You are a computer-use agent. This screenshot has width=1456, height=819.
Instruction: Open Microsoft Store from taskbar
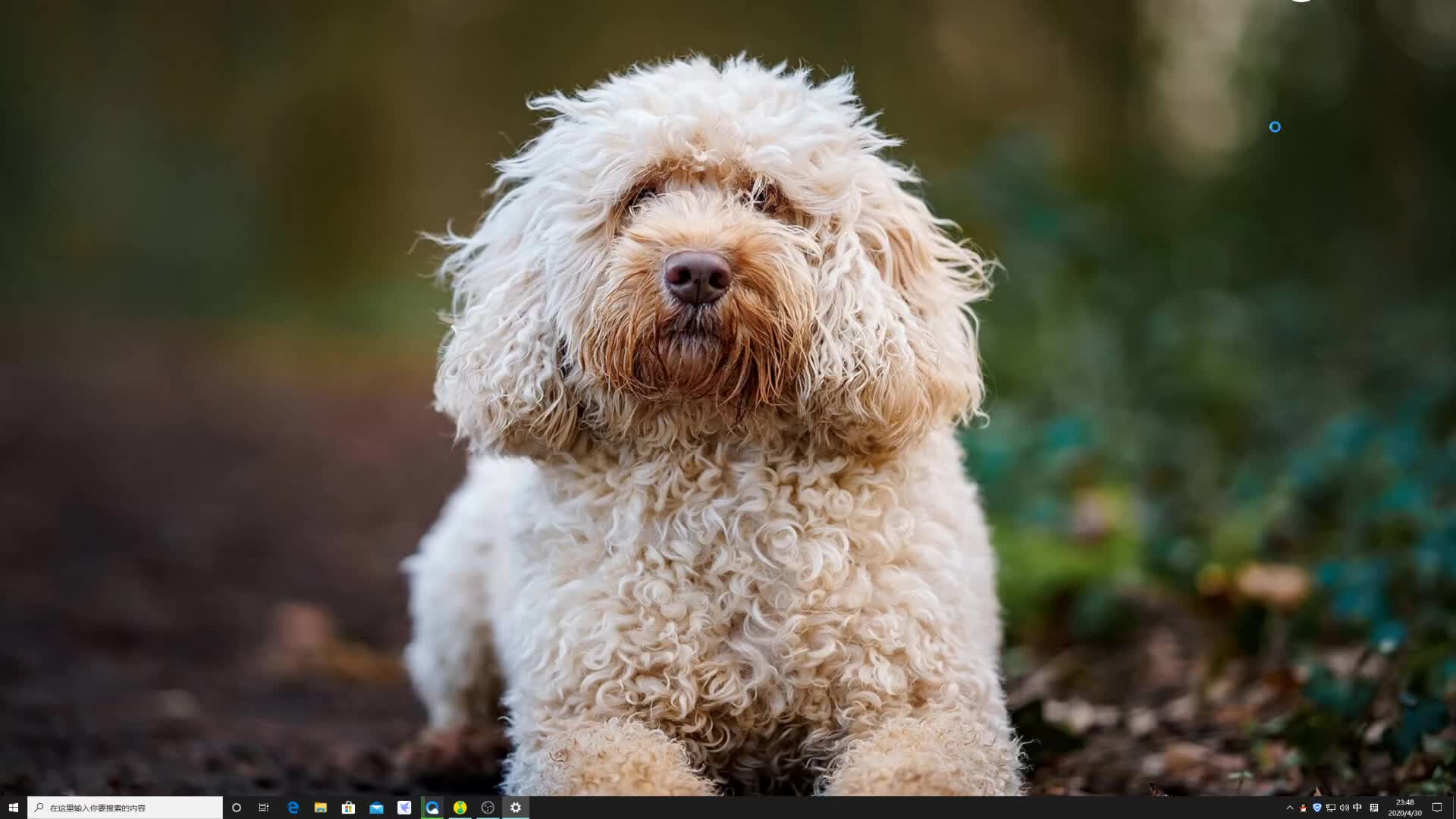click(x=348, y=808)
